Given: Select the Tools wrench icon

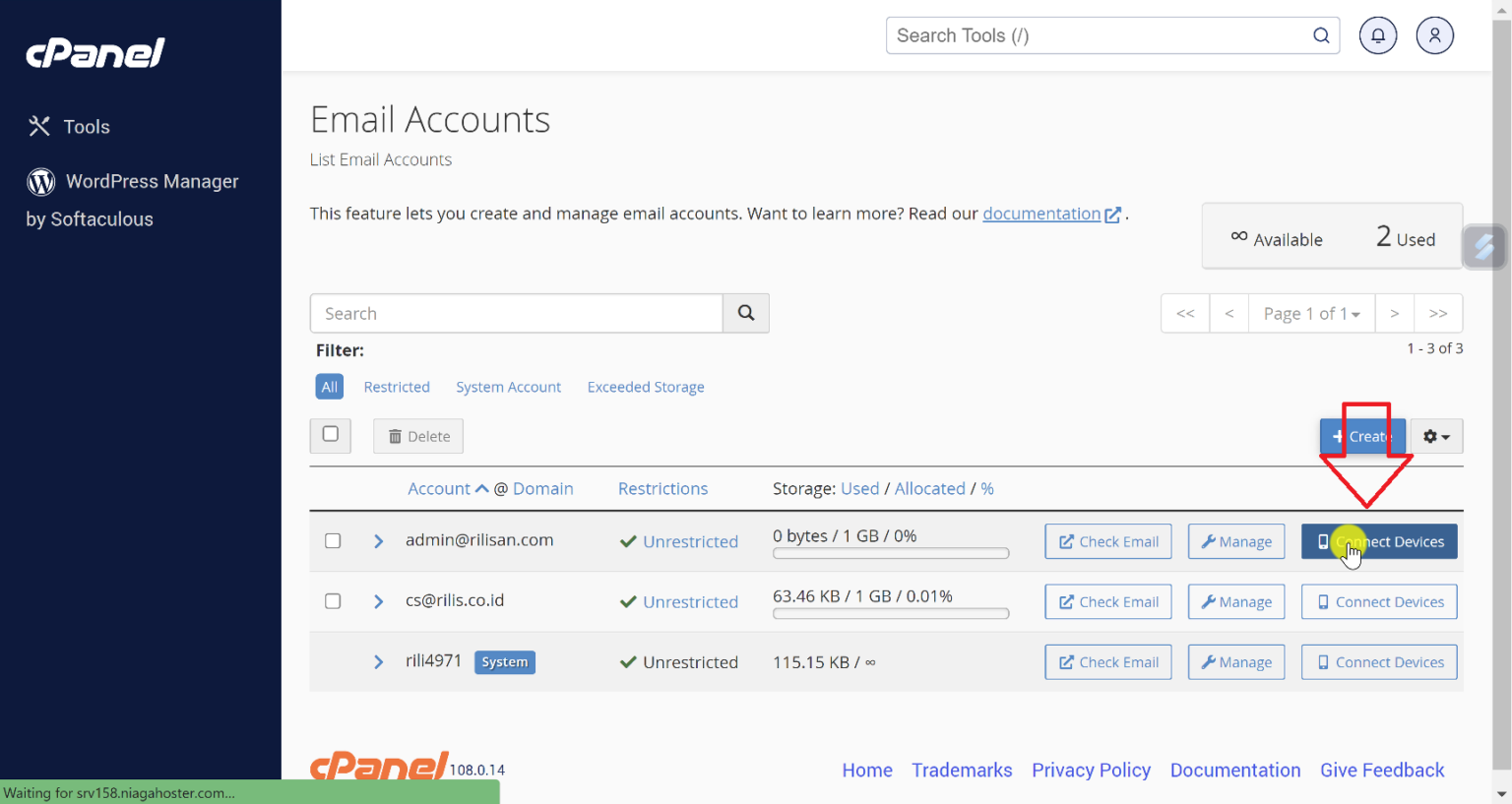Looking at the screenshot, I should click(38, 126).
